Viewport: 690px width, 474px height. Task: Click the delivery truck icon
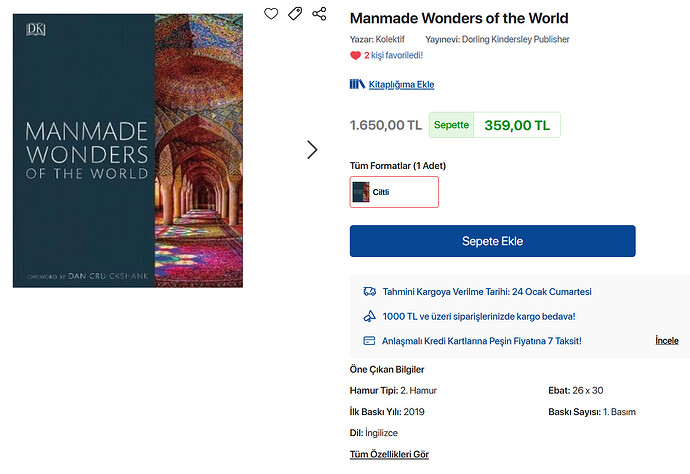coord(369,292)
